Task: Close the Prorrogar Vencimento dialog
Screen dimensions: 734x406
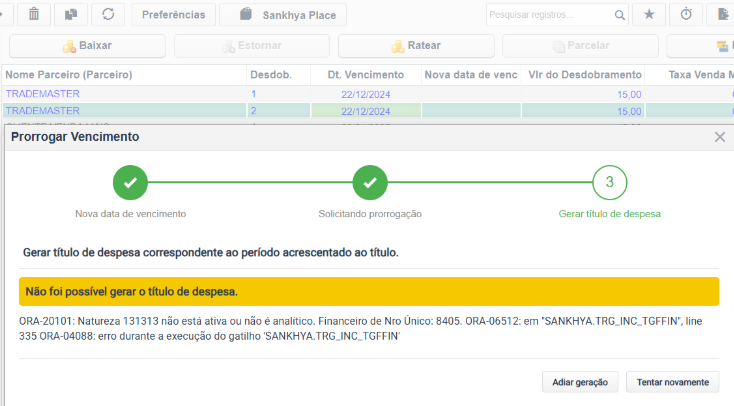Action: point(720,137)
